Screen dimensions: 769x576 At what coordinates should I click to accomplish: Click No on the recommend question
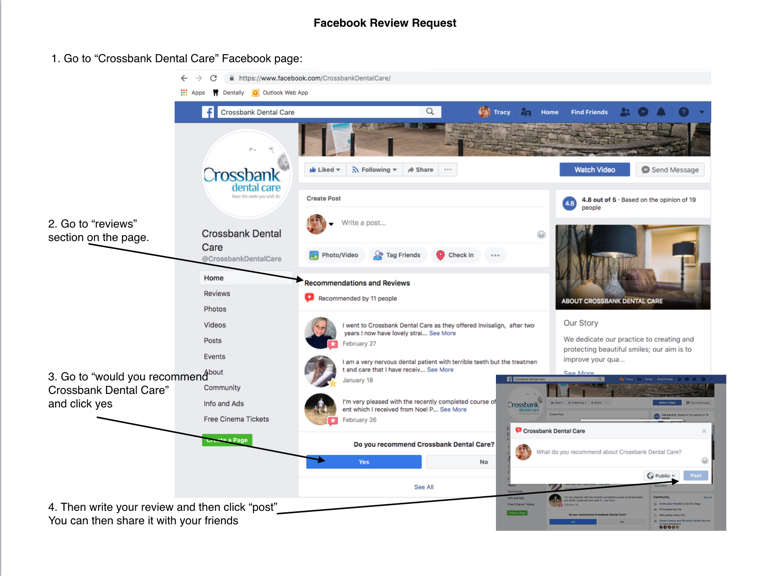click(461, 462)
